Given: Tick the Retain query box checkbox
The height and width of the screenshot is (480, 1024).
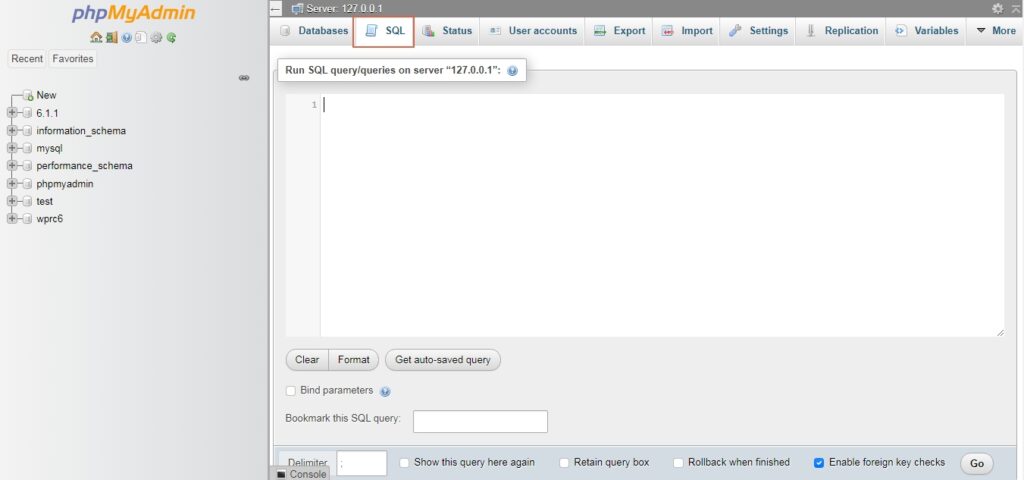Looking at the screenshot, I should (564, 463).
